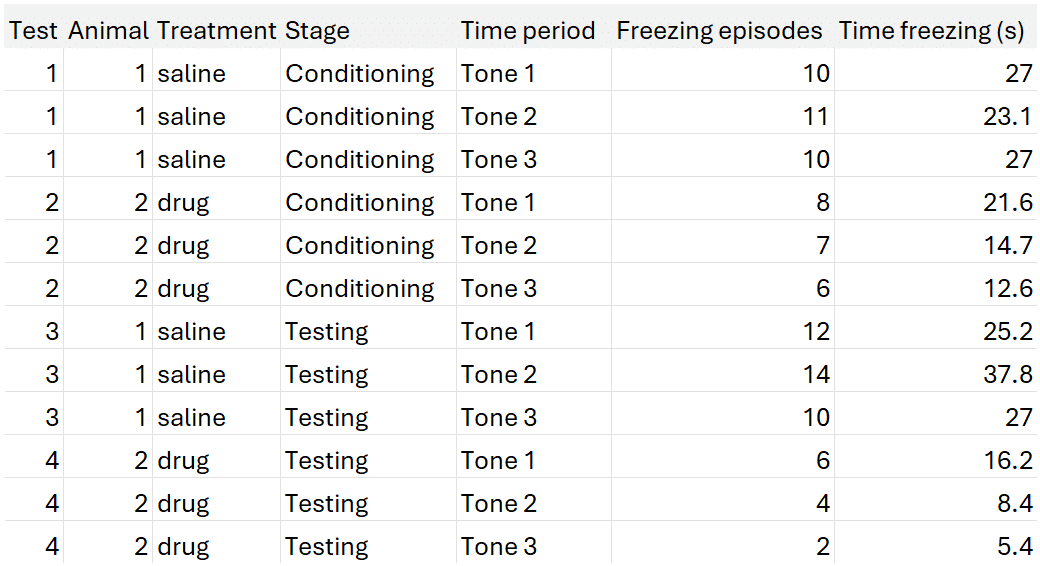The height and width of the screenshot is (566, 1040).
Task: Select the cell containing 23.1
Action: [x=1007, y=117]
